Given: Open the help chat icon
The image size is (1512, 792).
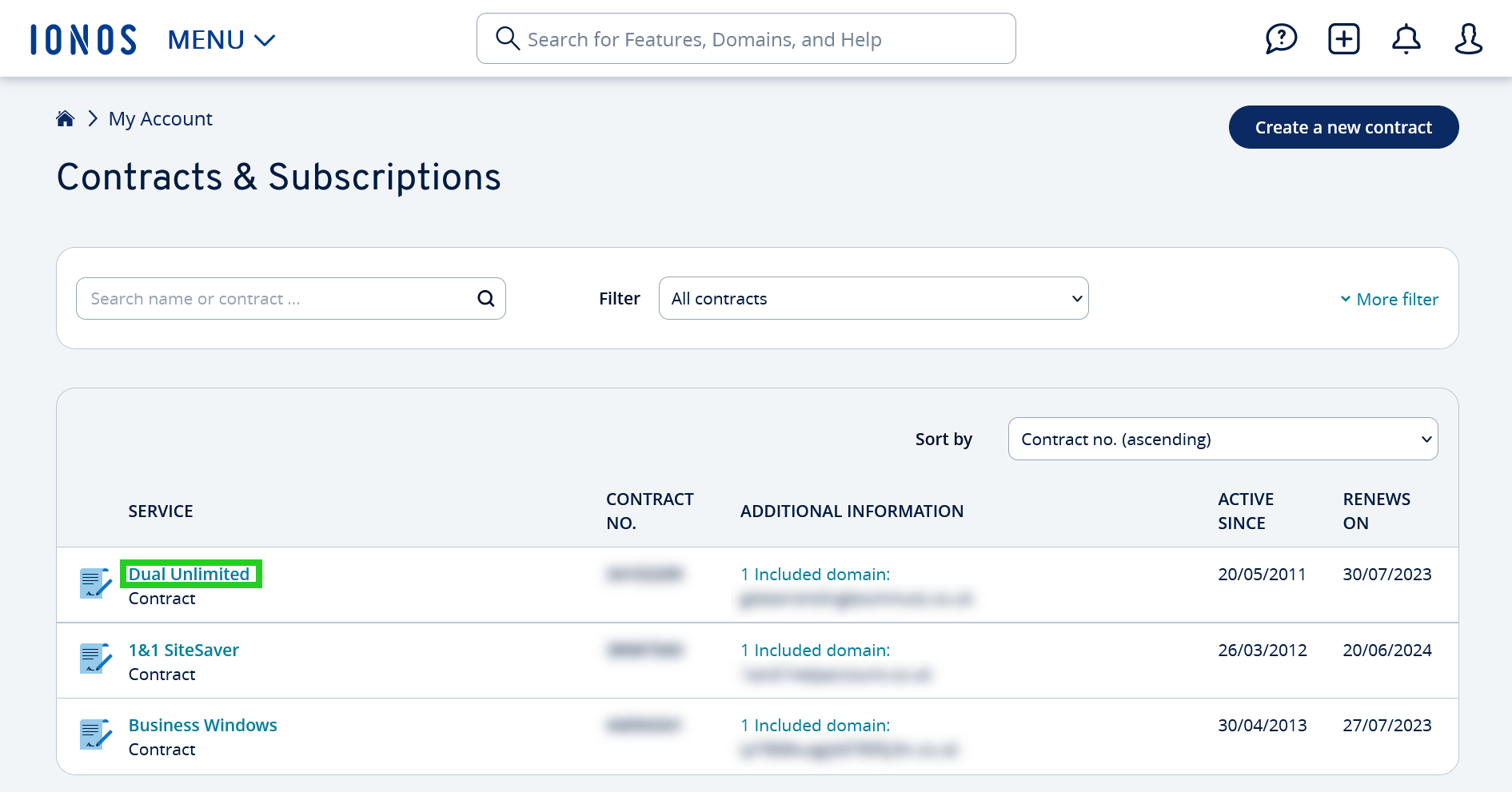Looking at the screenshot, I should [1281, 39].
